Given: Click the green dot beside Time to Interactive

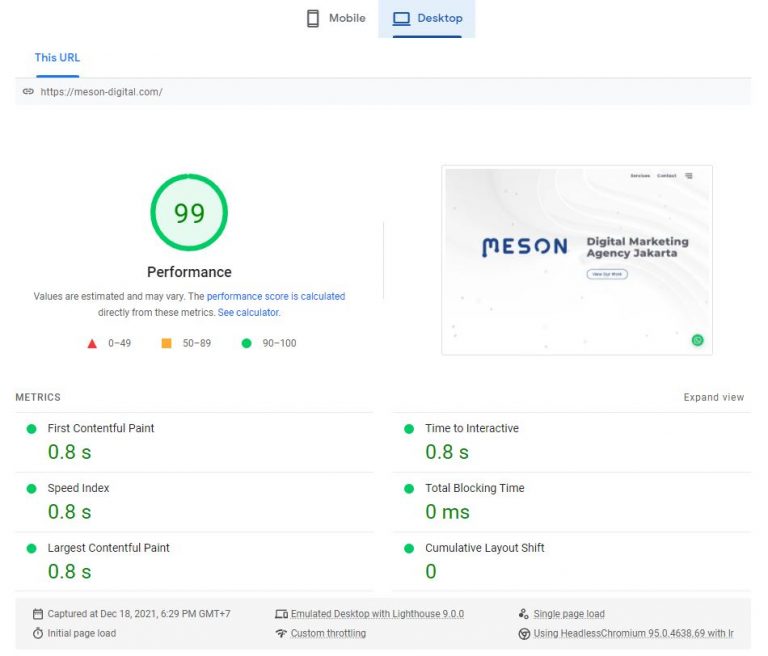Looking at the screenshot, I should click(409, 429).
